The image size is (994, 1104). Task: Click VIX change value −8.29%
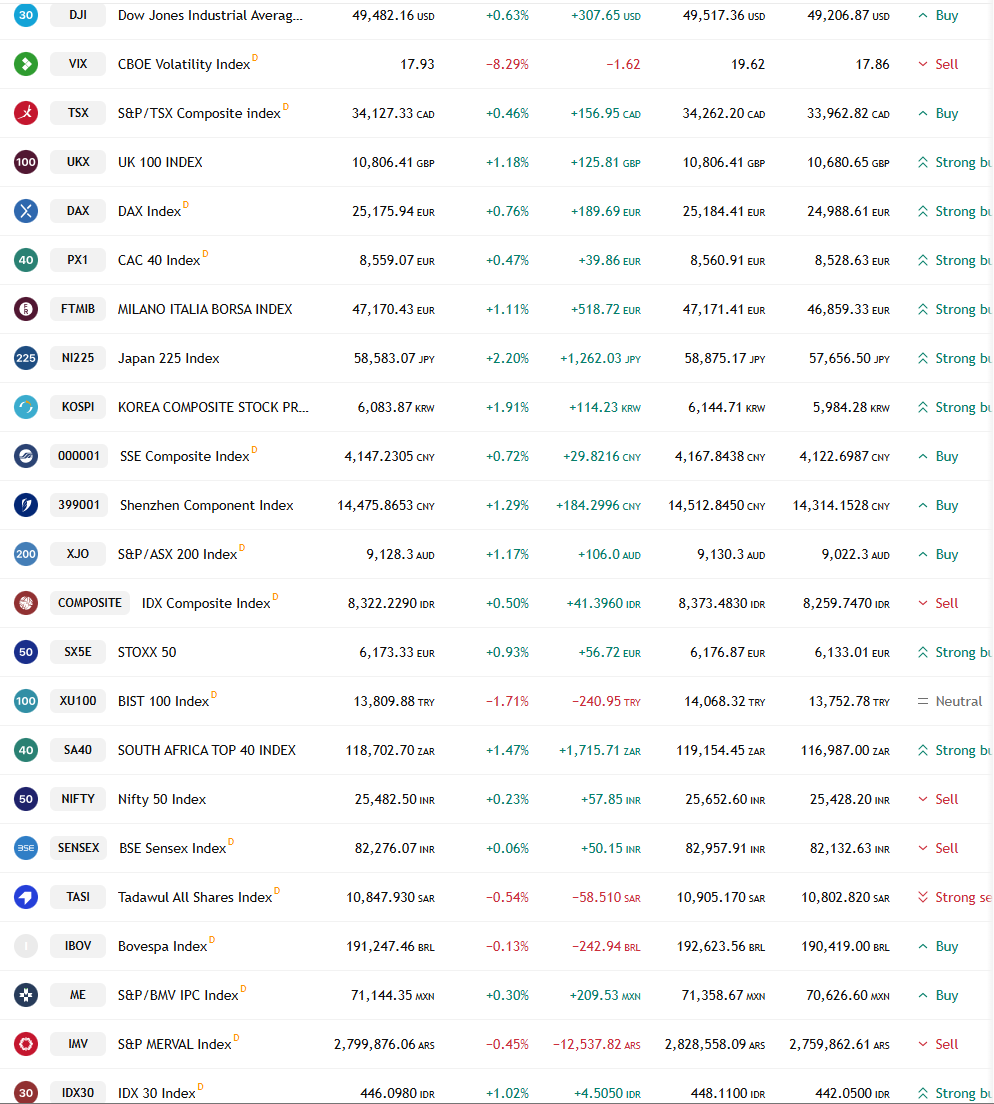point(508,64)
